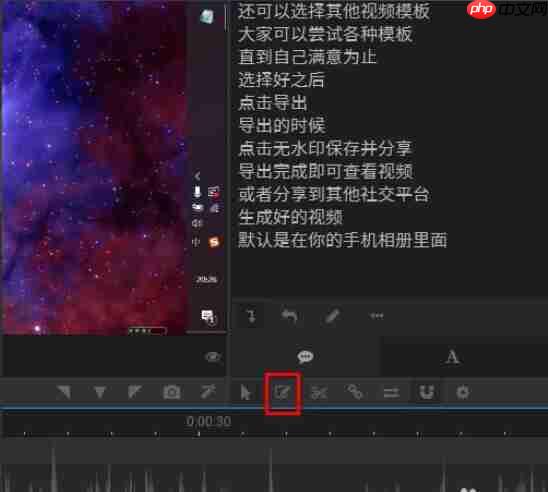Open the three-dots more options menu
The image size is (548, 492).
tap(377, 316)
